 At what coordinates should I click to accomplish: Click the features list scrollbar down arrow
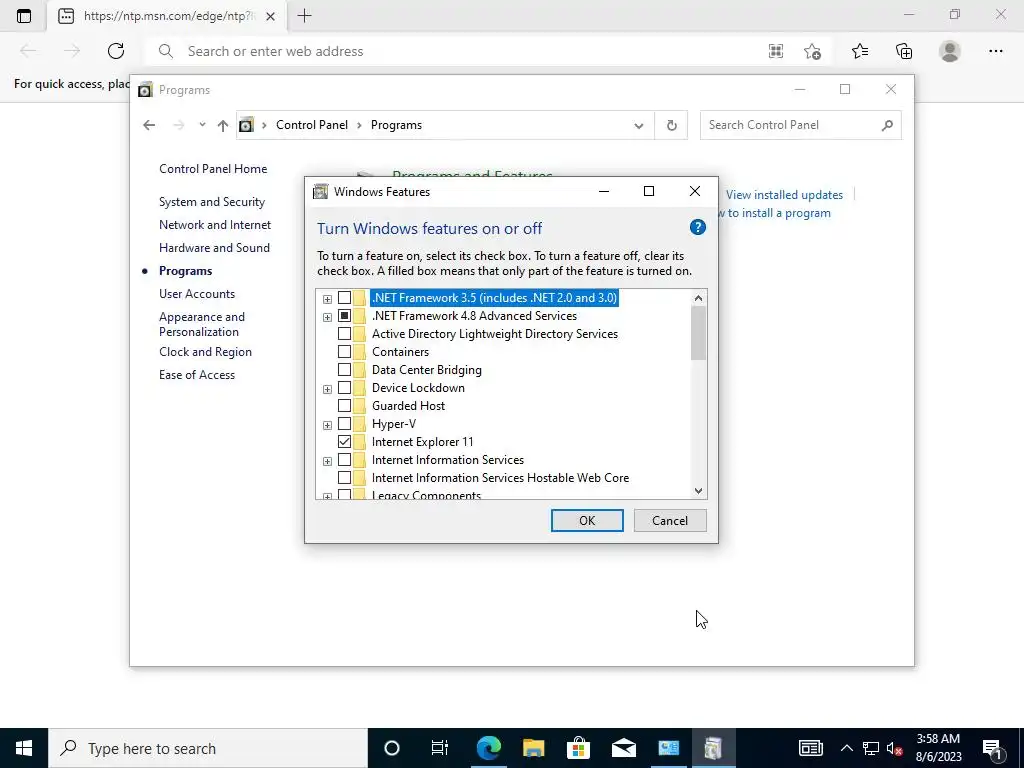(x=698, y=491)
